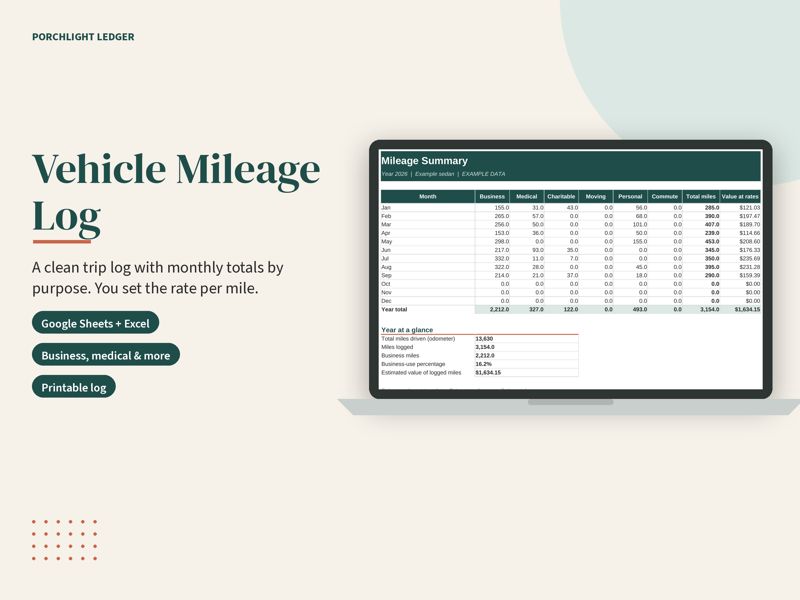Select the Business, medical & more pill
This screenshot has height=600, width=800.
106,355
